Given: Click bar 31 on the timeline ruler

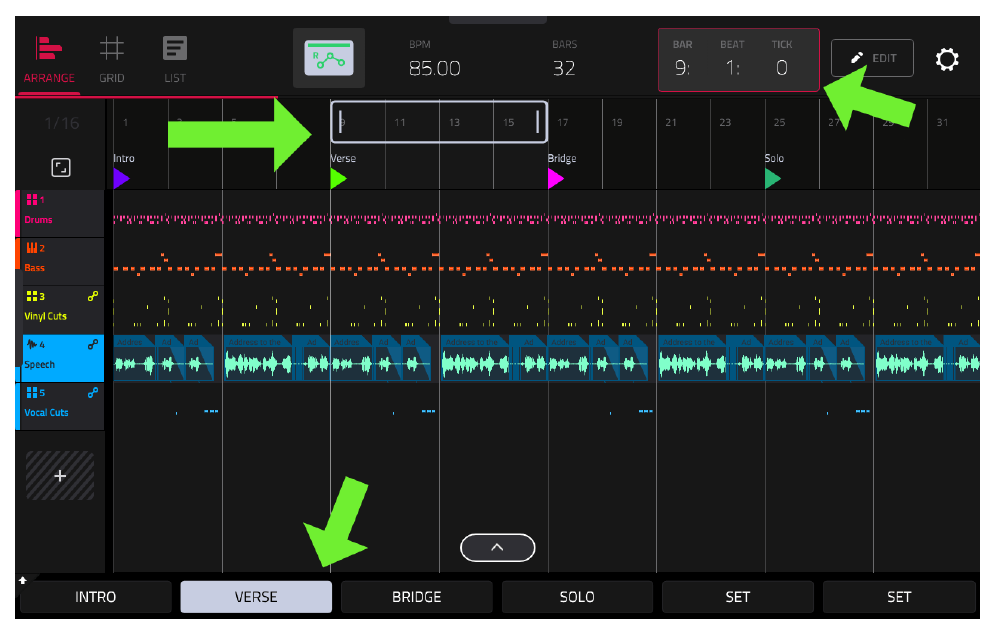Looking at the screenshot, I should [942, 123].
